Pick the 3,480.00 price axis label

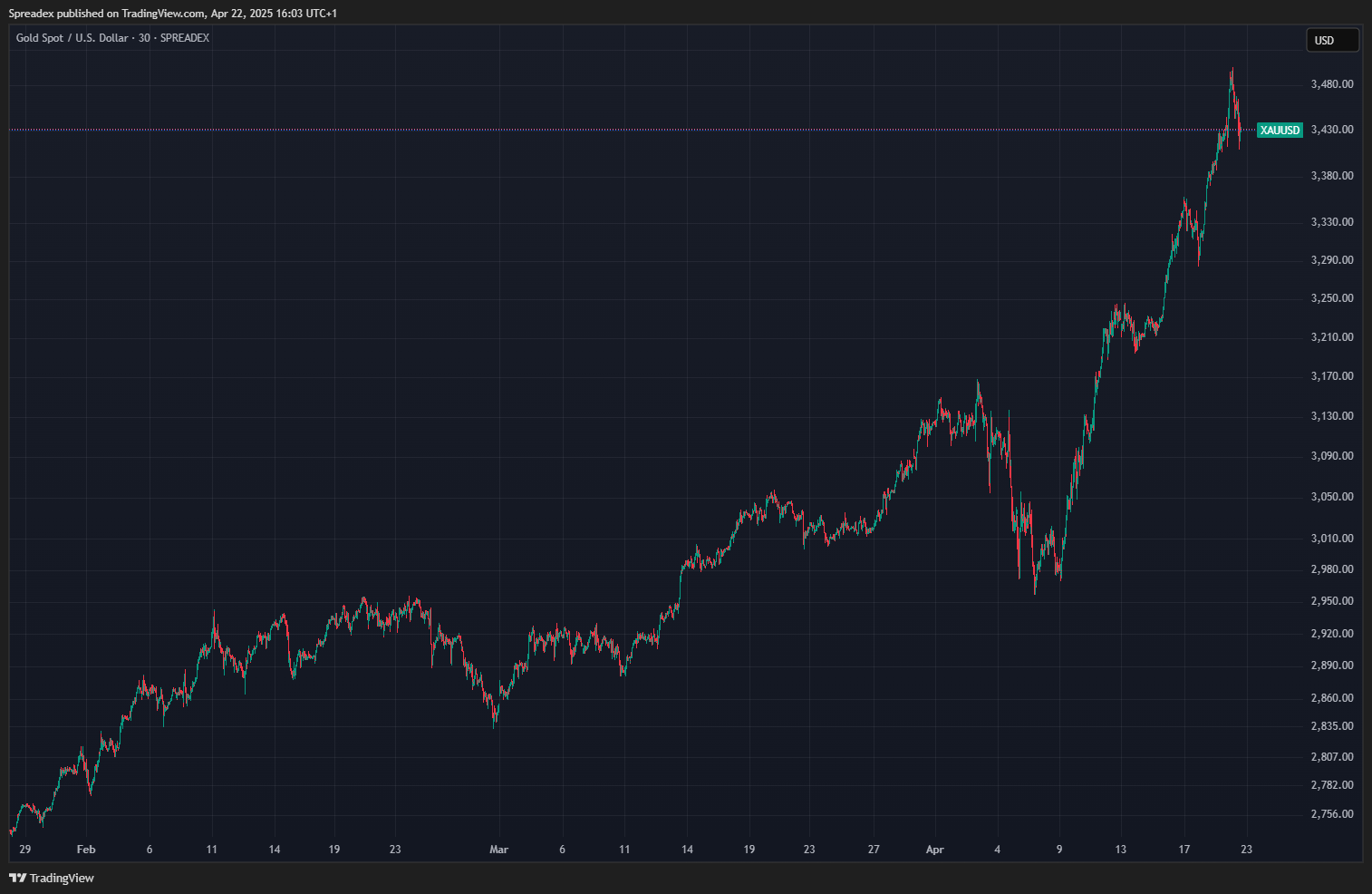coord(1332,84)
